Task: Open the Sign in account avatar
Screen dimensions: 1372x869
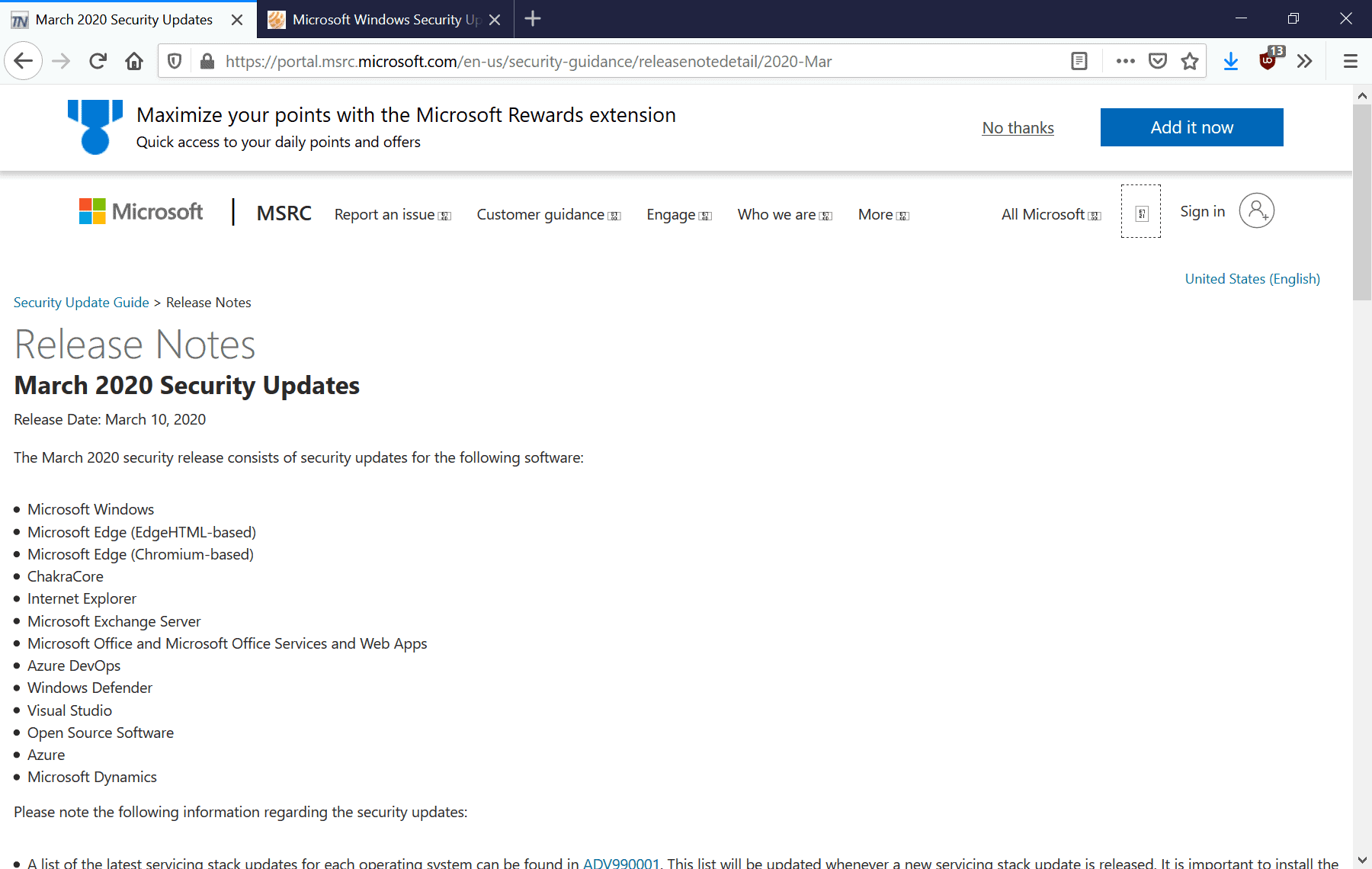Action: [x=1256, y=210]
